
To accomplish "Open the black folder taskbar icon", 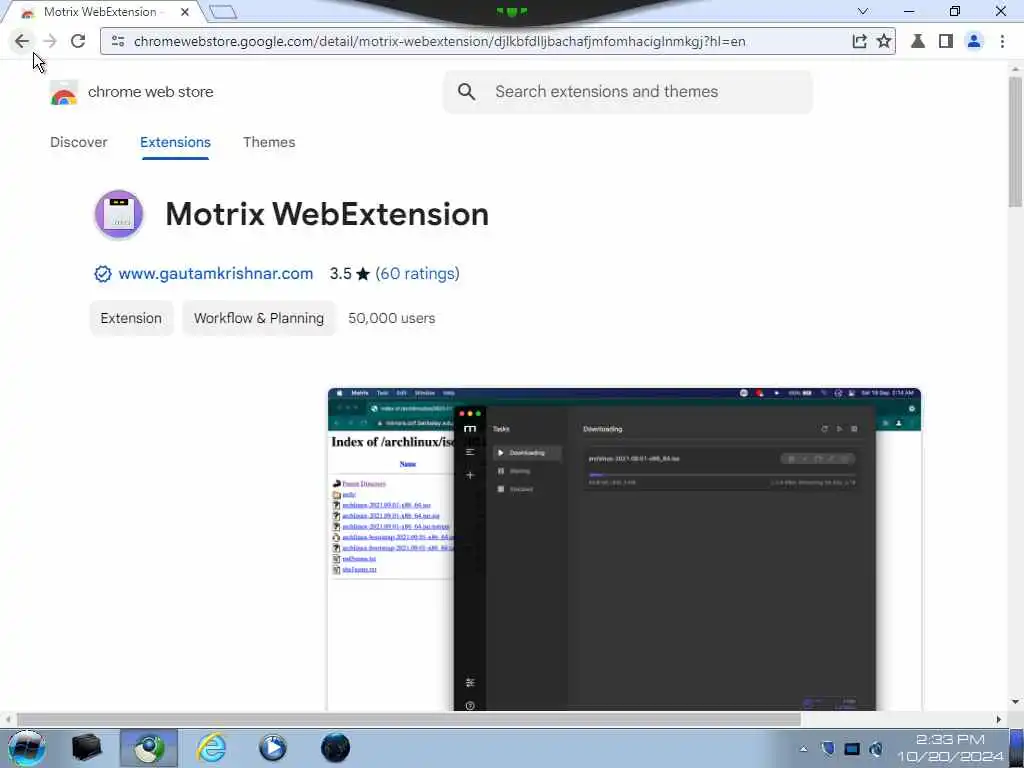I will click(86, 748).
